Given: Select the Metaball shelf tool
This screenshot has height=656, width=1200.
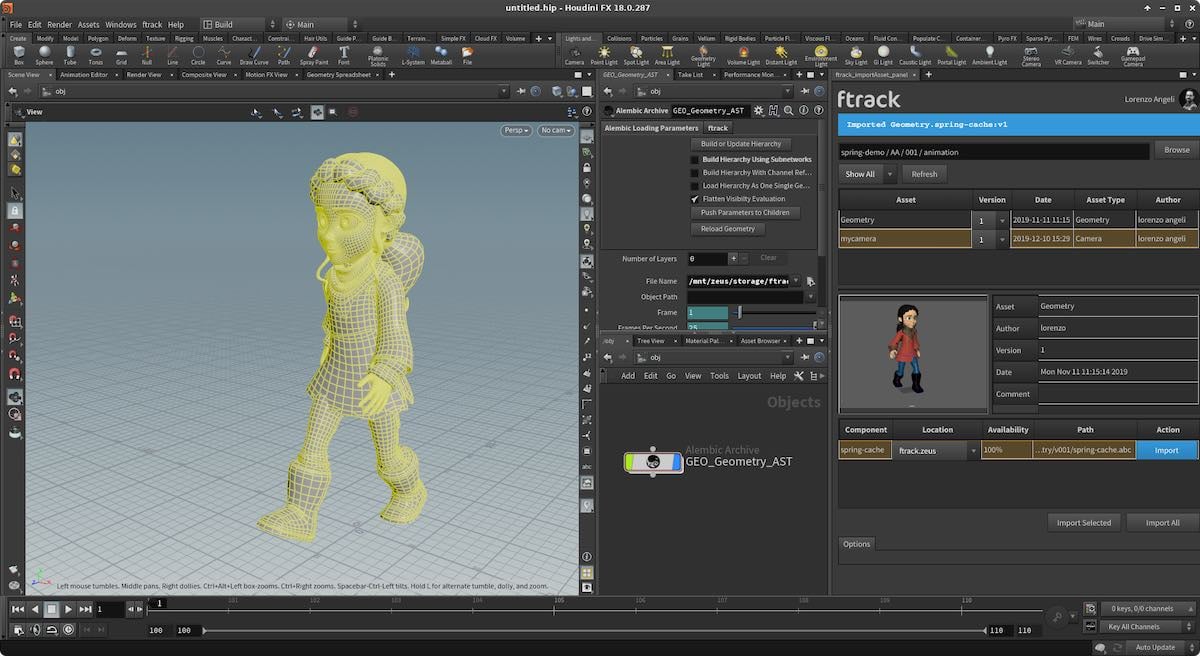Looking at the screenshot, I should tap(441, 55).
